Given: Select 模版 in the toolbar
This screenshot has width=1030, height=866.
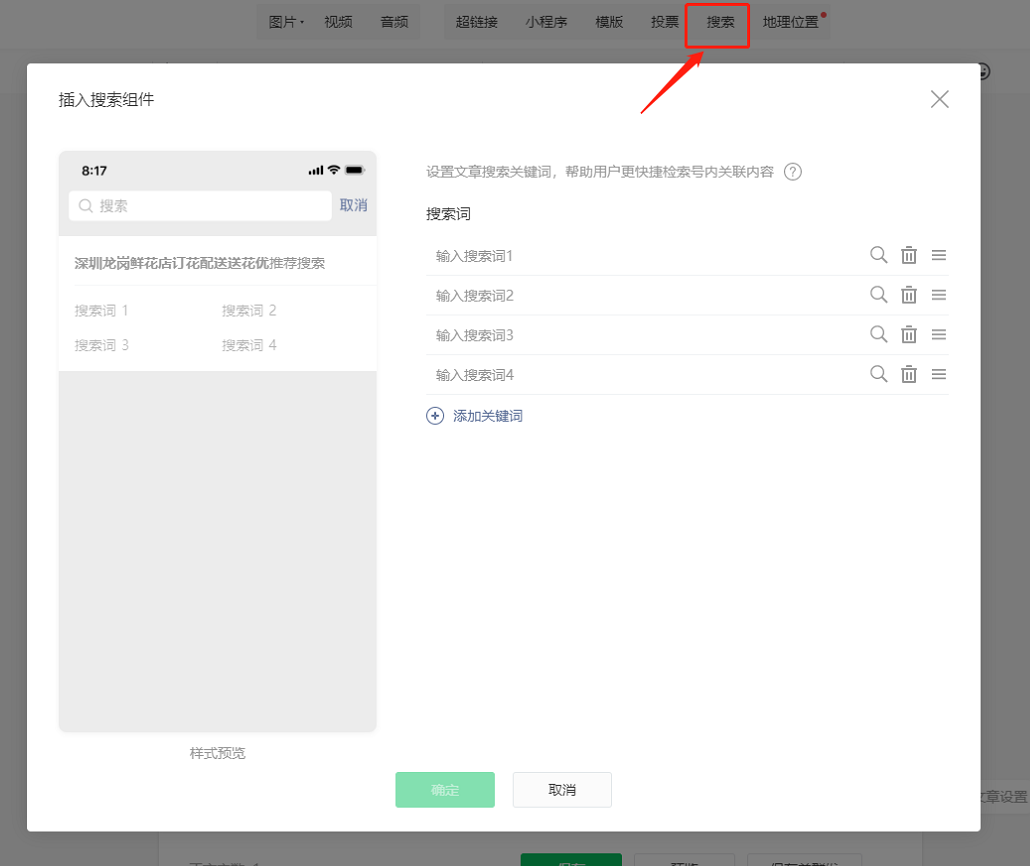Looking at the screenshot, I should [609, 22].
